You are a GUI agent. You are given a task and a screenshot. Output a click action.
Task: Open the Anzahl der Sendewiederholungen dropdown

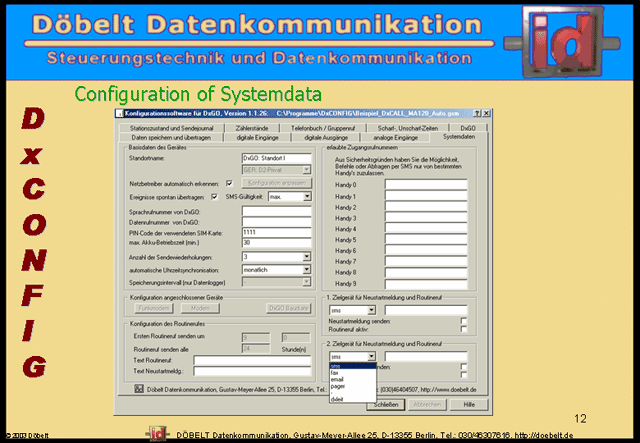(306, 257)
